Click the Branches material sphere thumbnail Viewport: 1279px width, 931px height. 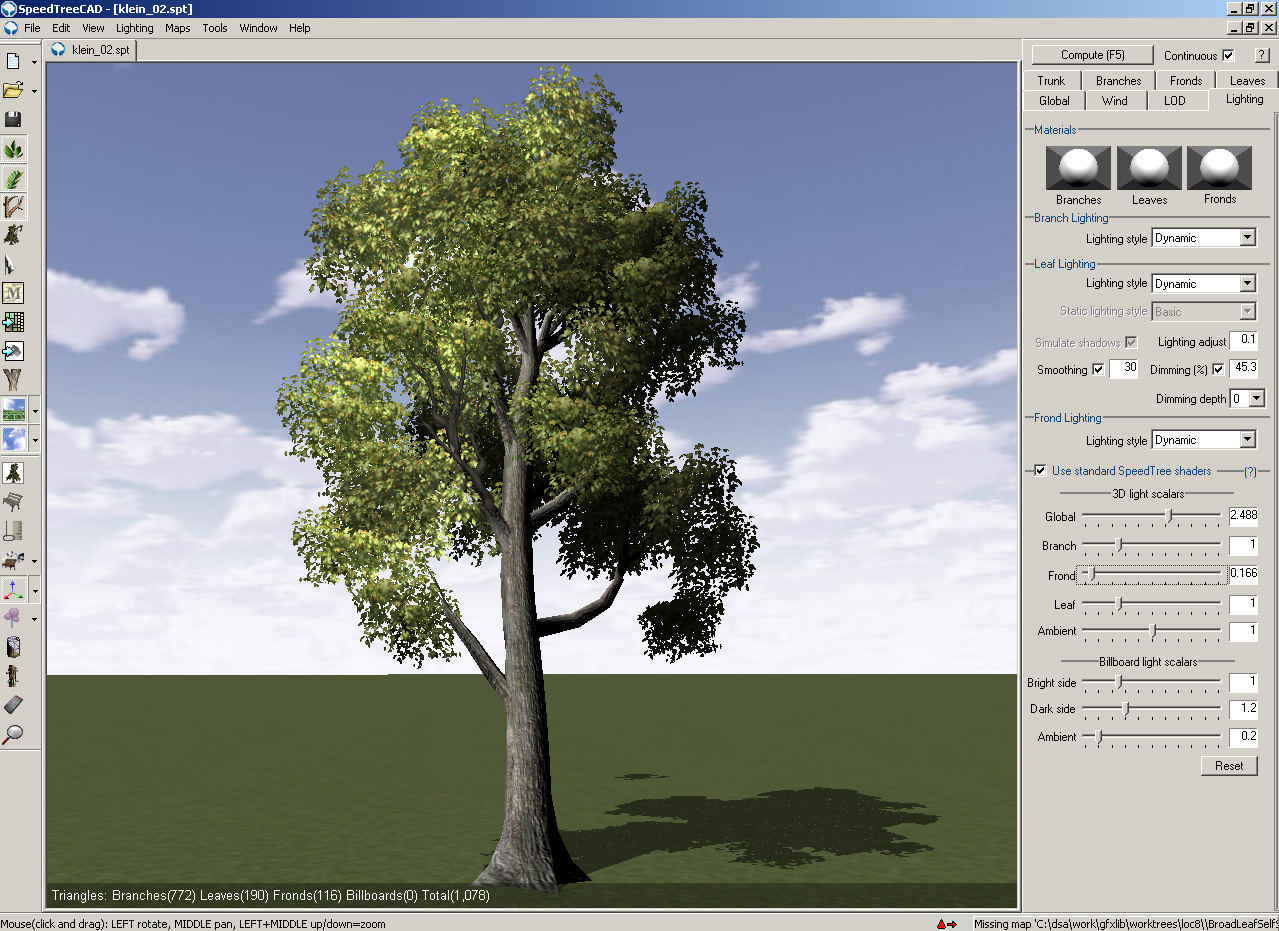coord(1078,167)
